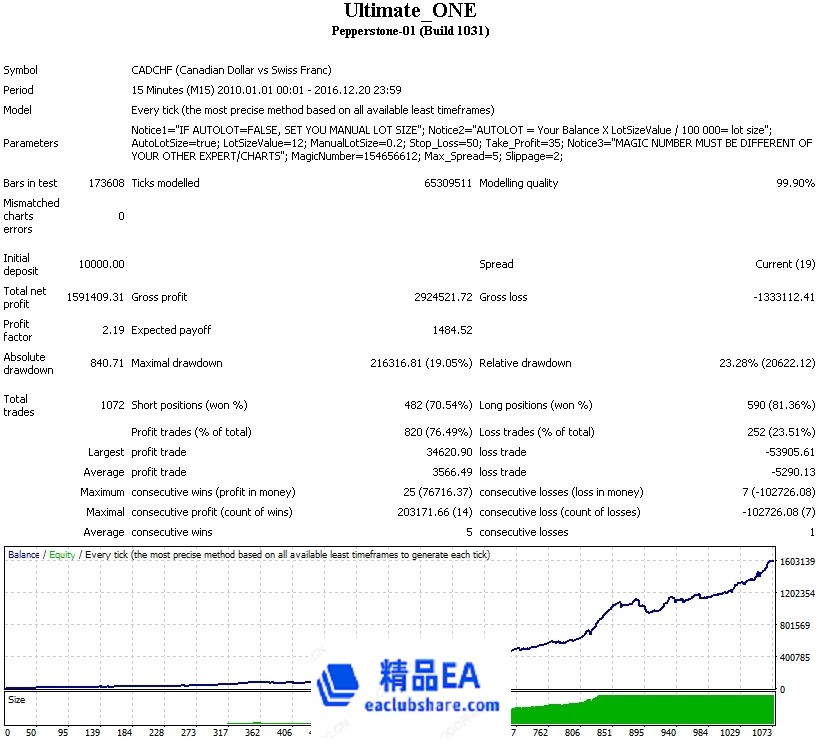Click the chart y-axis value '801569'
This screenshot has height=743, width=823.
(x=795, y=626)
